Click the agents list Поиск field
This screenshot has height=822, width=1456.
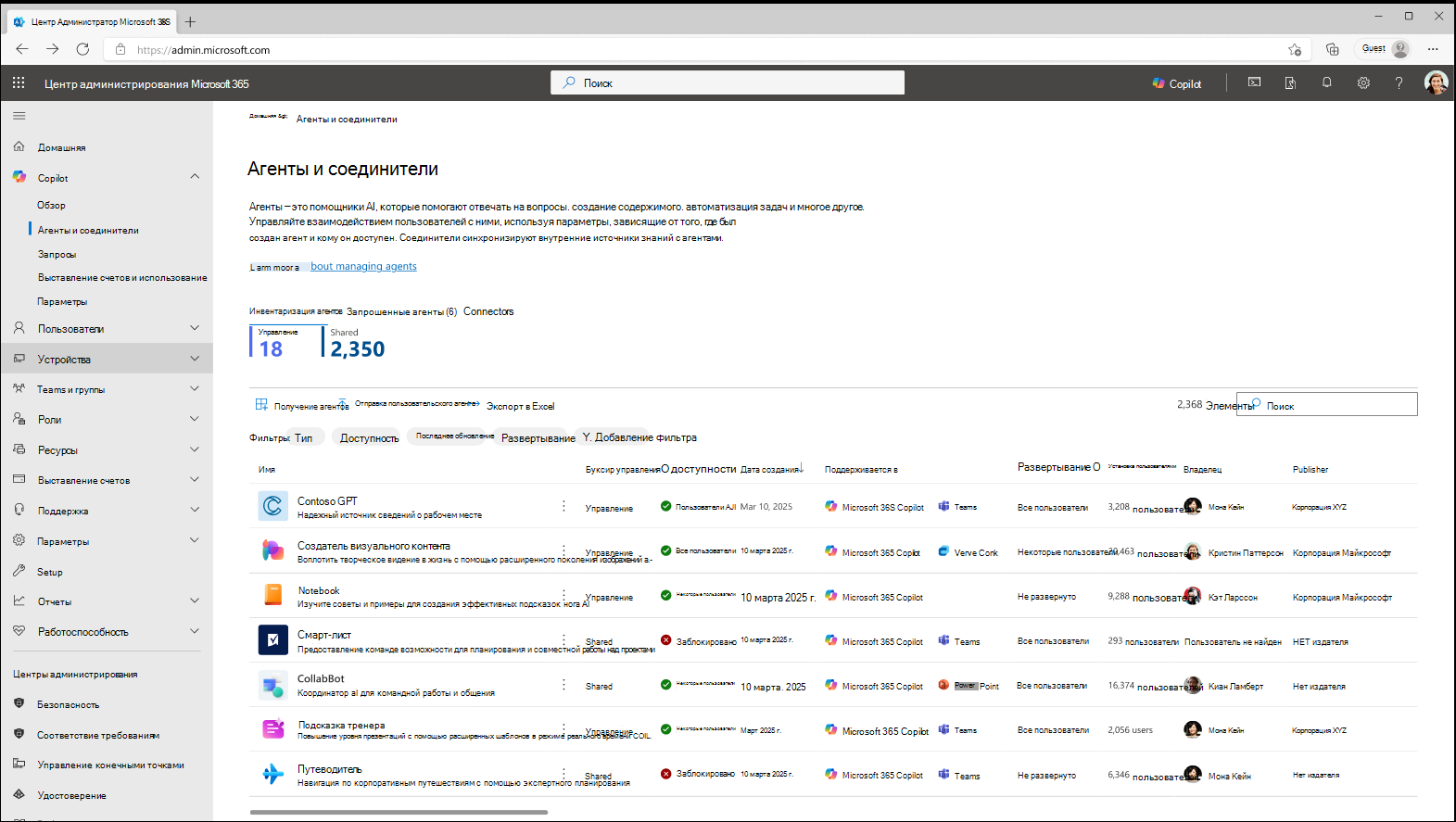pos(1327,404)
